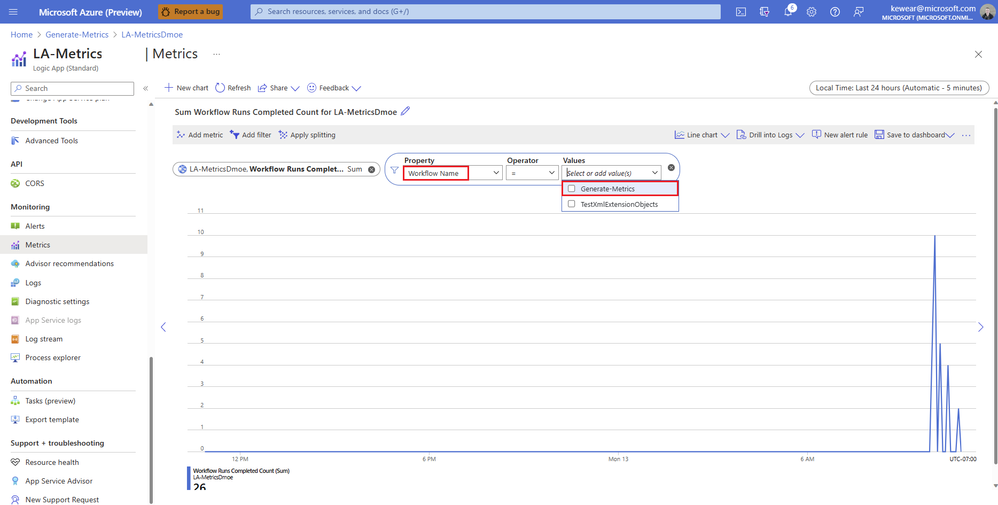Click the chart legend Workflow Runs Completed Count

pyautogui.click(x=241, y=471)
